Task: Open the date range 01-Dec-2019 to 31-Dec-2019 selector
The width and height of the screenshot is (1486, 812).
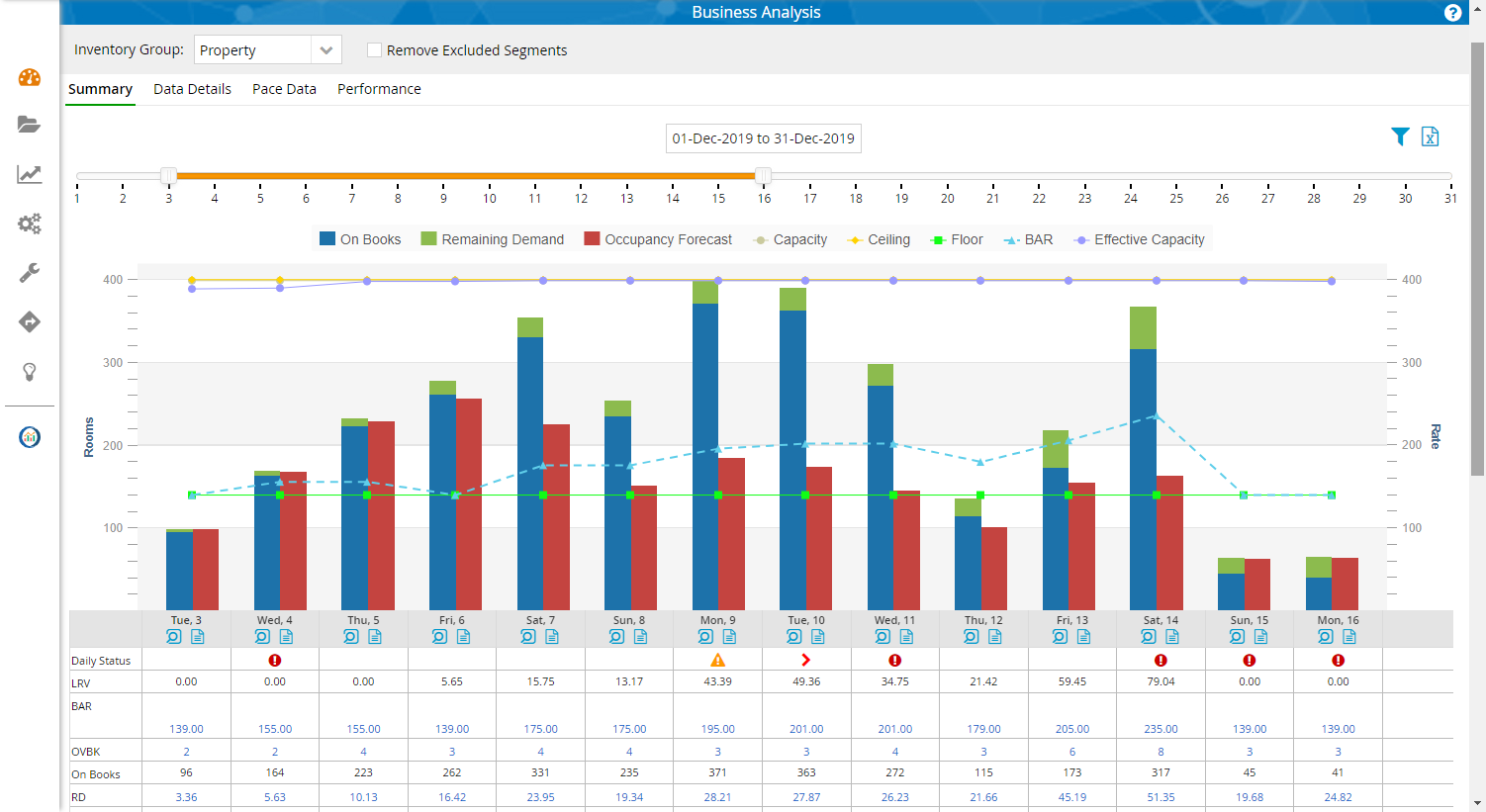Action: tap(763, 138)
